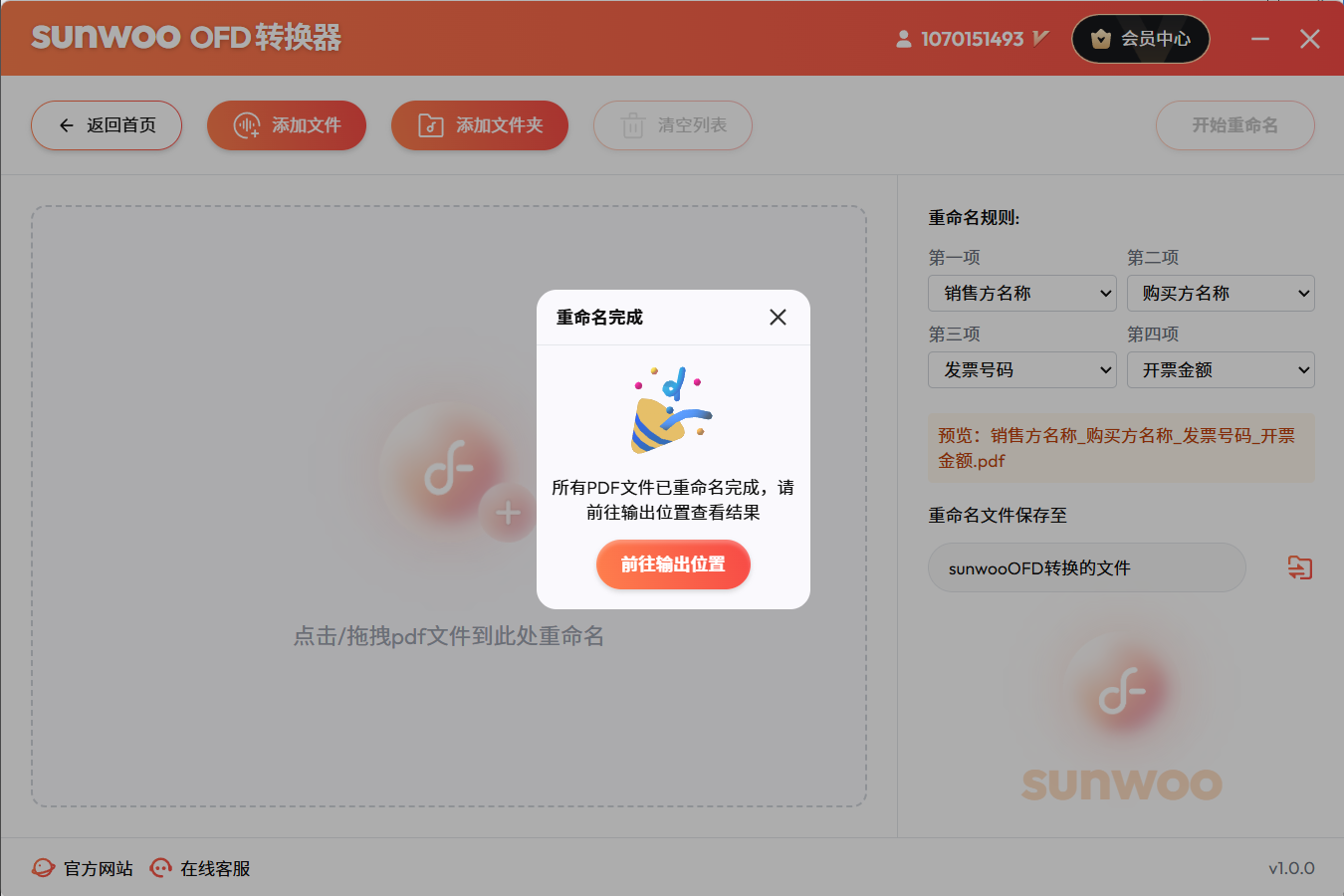Click the badge icon in 会员中心
Screen dimensions: 1344x896
click(1101, 39)
